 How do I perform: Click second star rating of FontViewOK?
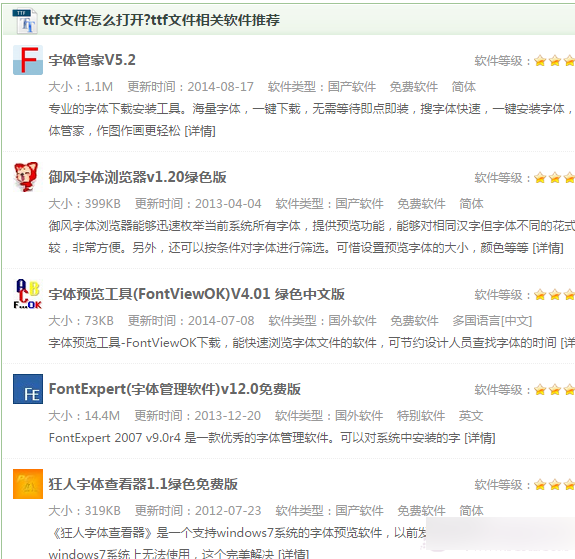click(x=555, y=295)
